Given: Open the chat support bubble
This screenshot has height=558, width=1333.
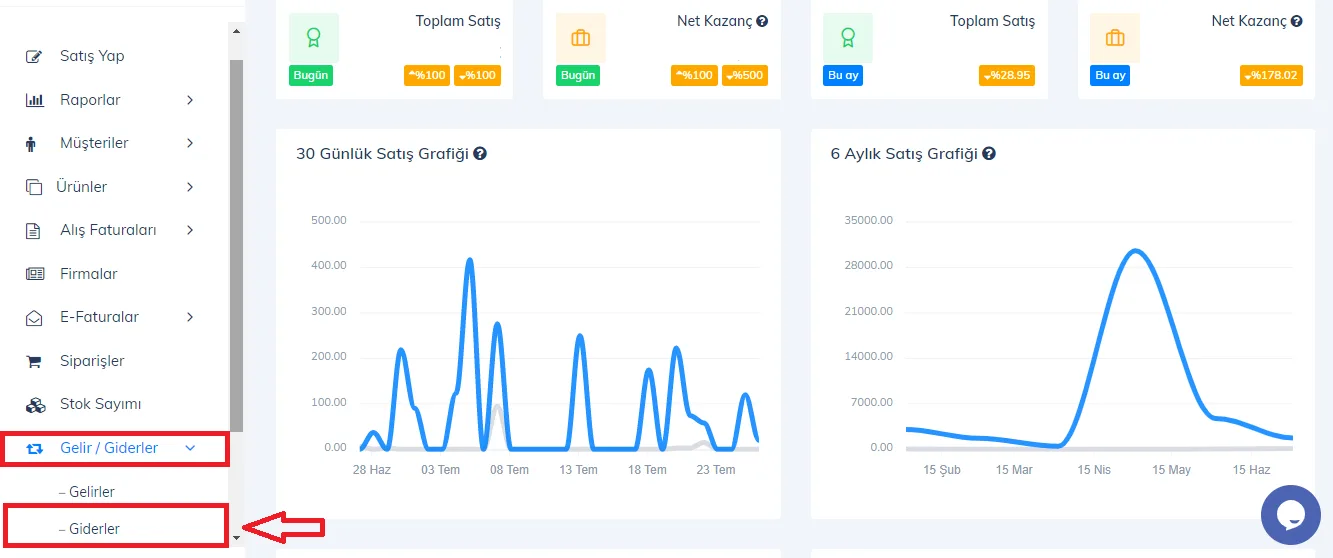Looking at the screenshot, I should click(1291, 514).
